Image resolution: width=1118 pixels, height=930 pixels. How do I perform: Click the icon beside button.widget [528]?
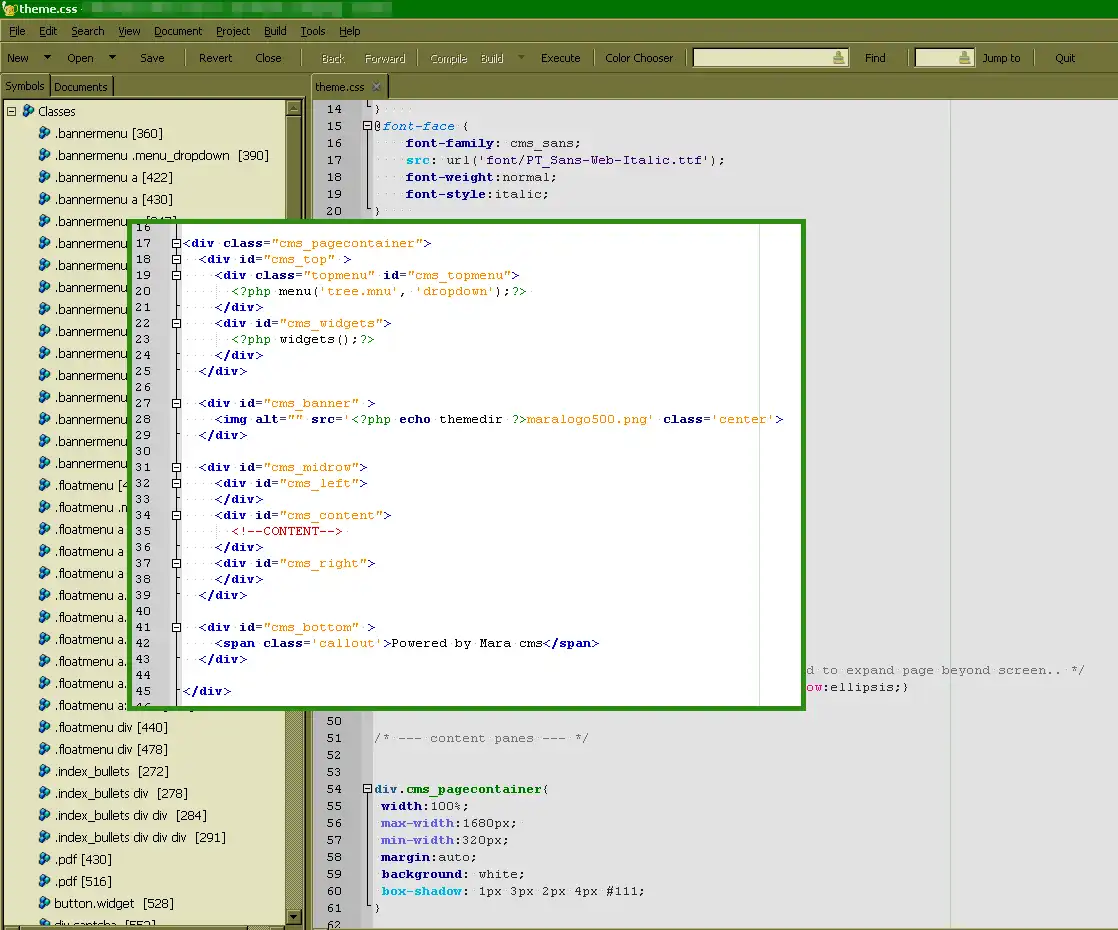click(x=44, y=903)
